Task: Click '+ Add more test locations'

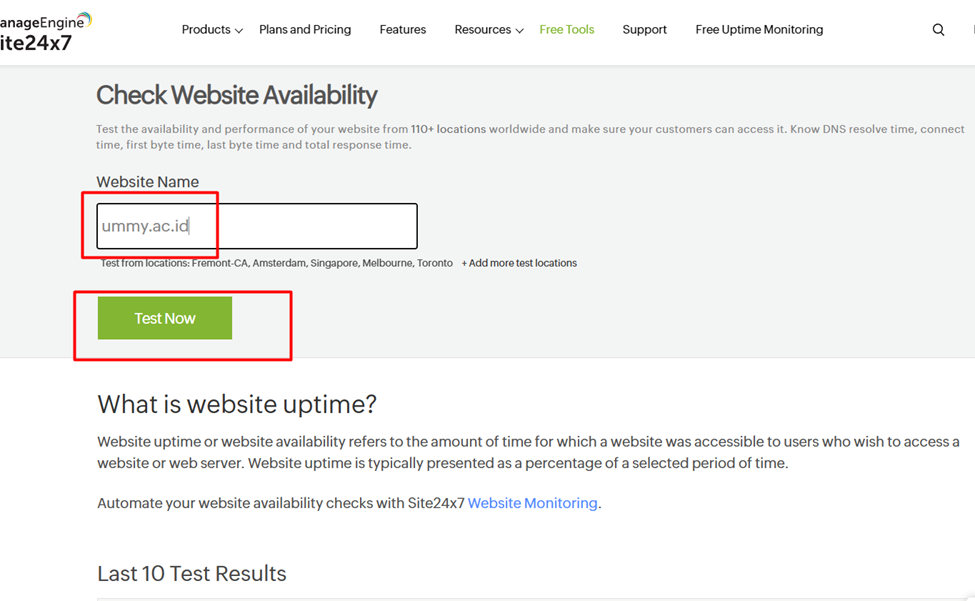Action: pos(519,263)
